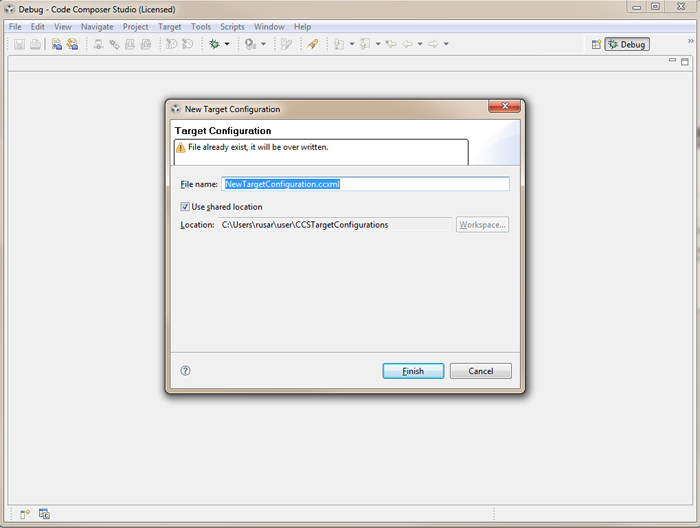The height and width of the screenshot is (528, 700).
Task: Uncheck the Use shared location checkbox
Action: [185, 207]
